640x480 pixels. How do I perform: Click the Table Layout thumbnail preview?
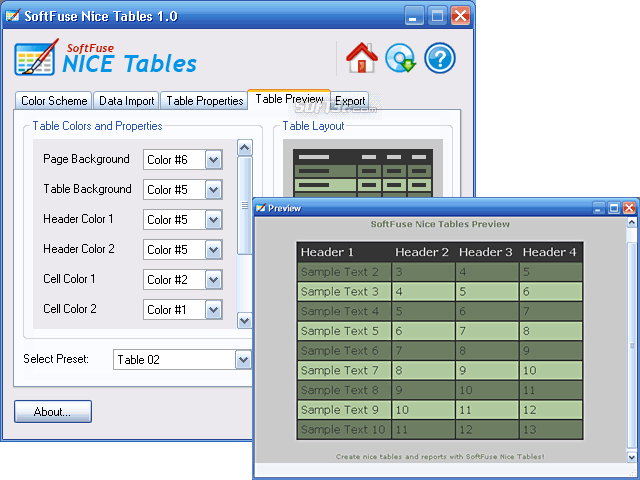coord(363,169)
